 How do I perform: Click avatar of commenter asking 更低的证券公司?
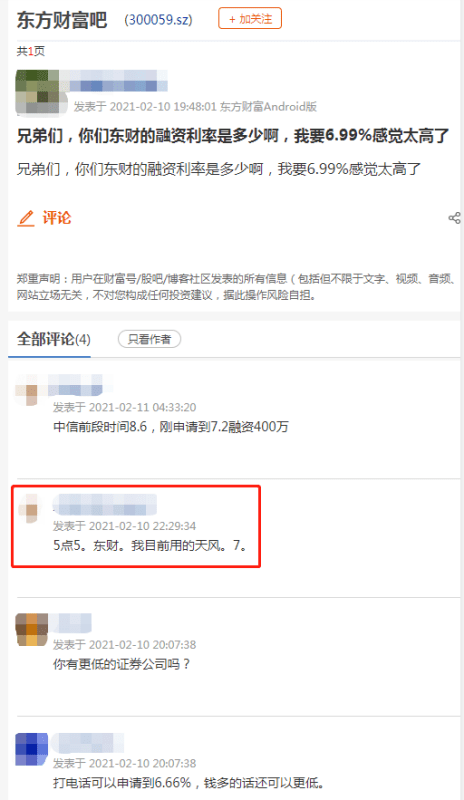[32, 630]
